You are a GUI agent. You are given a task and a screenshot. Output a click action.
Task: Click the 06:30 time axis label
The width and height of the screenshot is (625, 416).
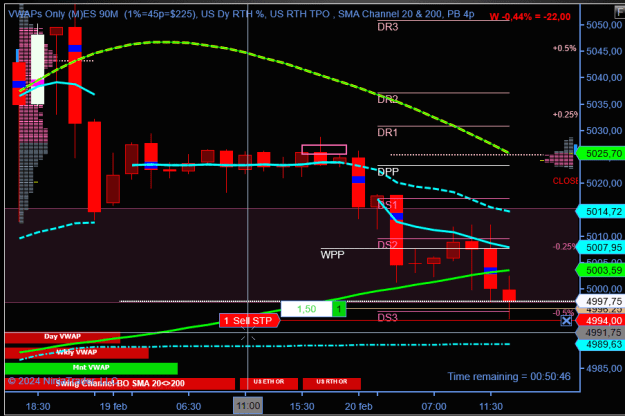(189, 406)
